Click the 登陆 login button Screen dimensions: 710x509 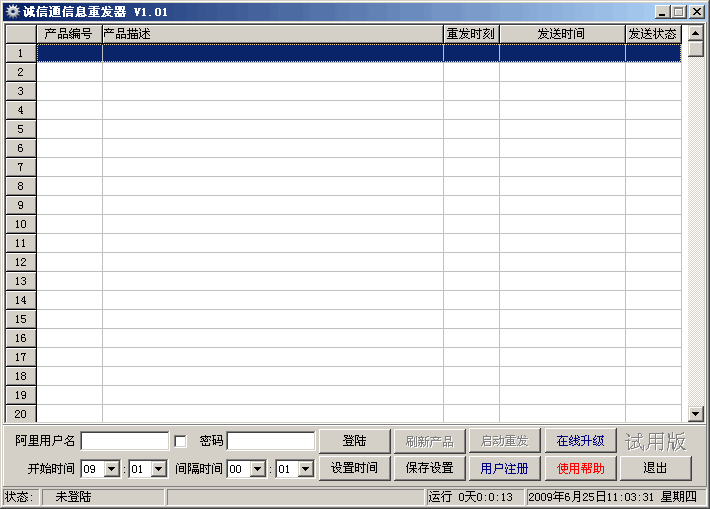pyautogui.click(x=355, y=441)
